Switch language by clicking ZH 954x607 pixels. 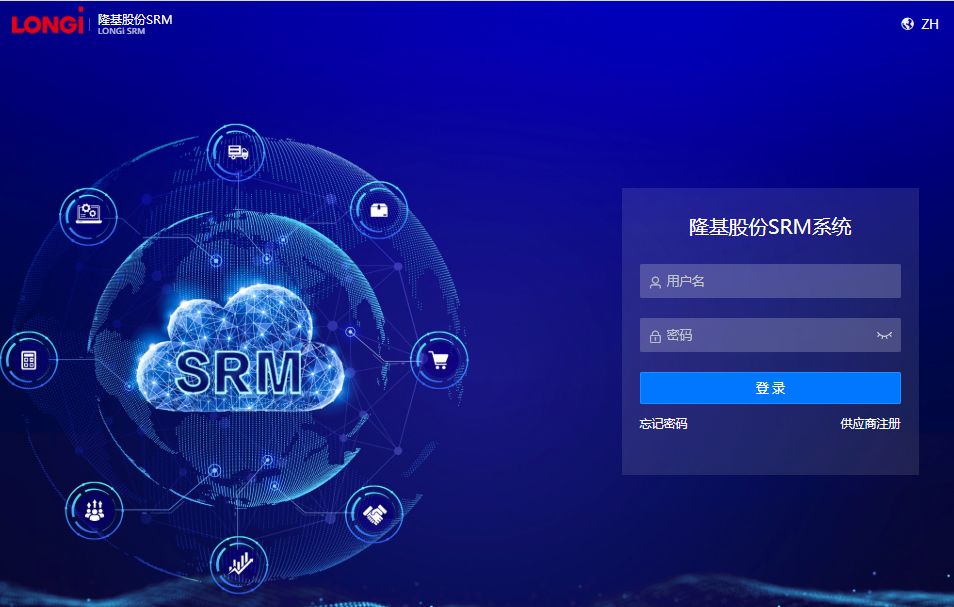pyautogui.click(x=928, y=22)
